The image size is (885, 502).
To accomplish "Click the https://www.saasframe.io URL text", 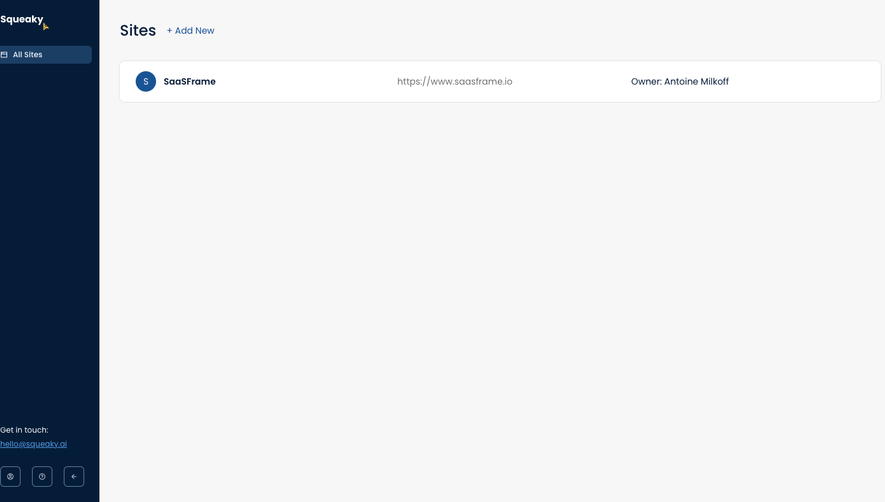I will (454, 81).
